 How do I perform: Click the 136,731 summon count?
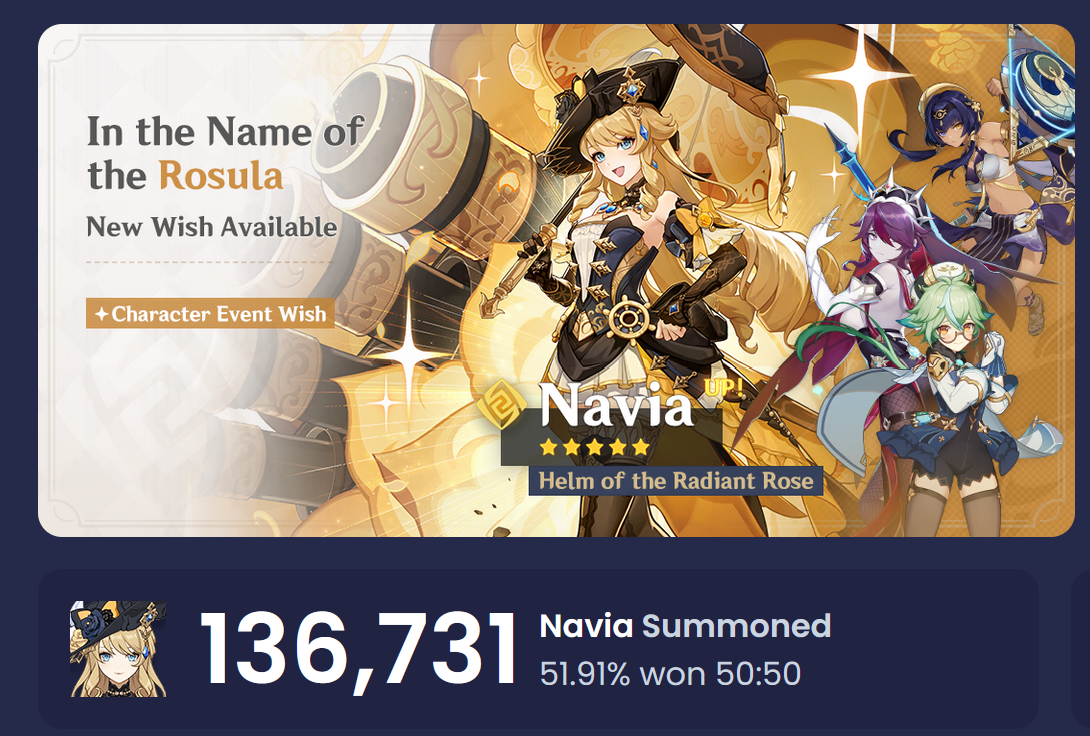359,651
